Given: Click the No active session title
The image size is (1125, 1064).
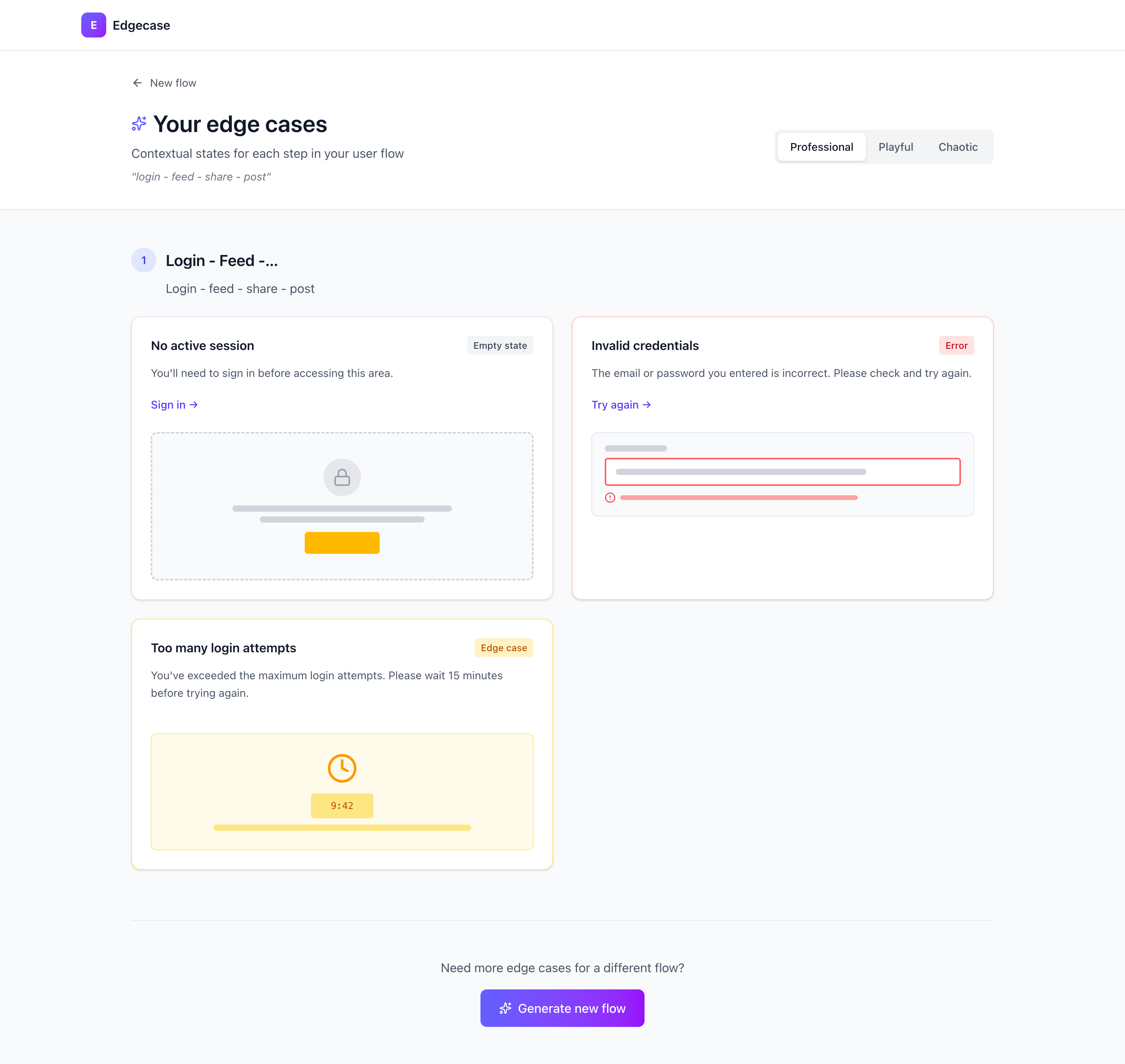Looking at the screenshot, I should pos(202,345).
